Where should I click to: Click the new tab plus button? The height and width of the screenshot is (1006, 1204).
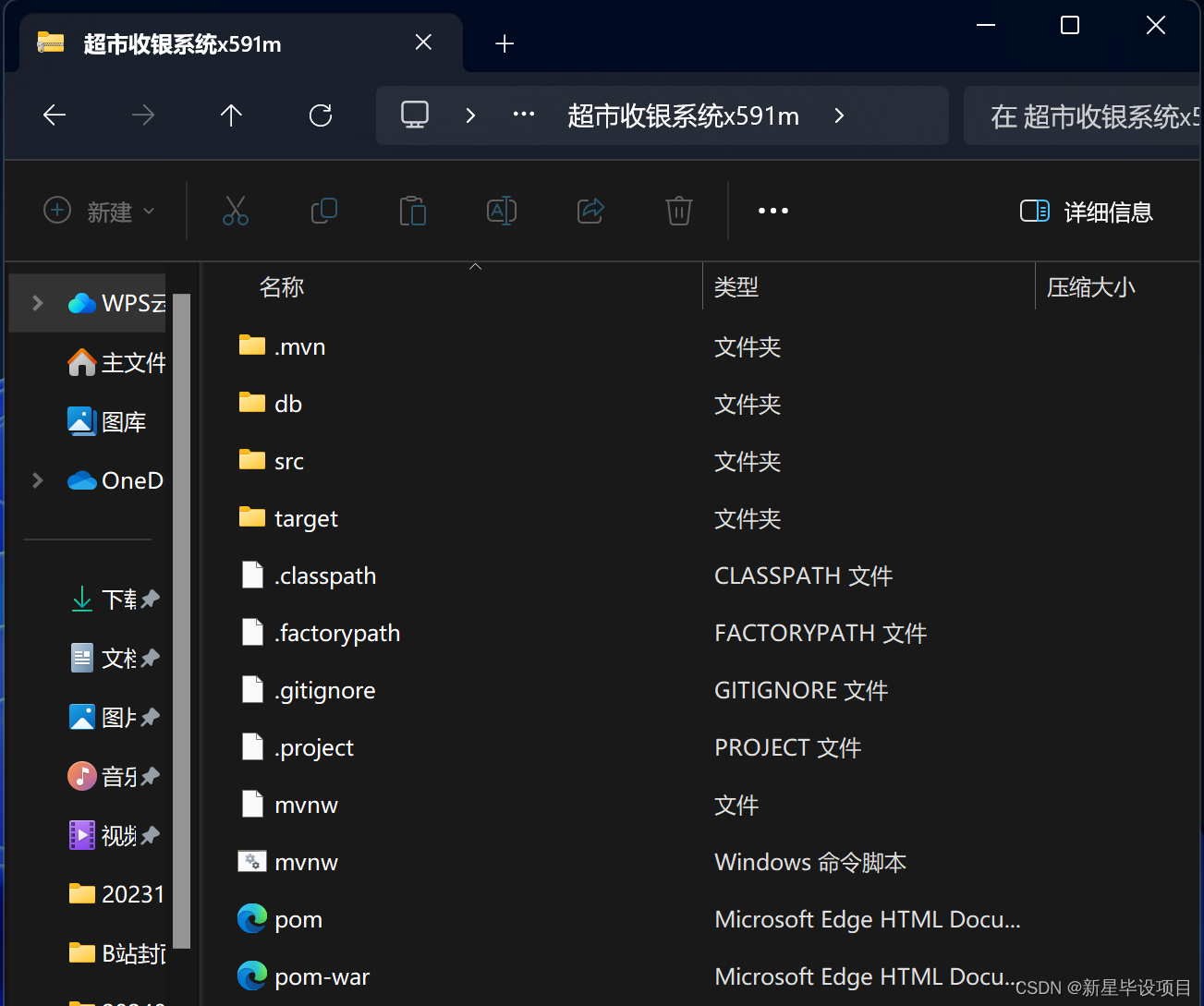[x=505, y=42]
